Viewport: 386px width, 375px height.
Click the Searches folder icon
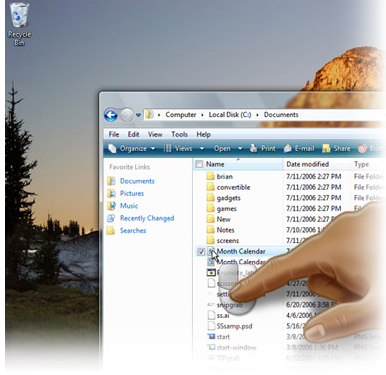click(111, 230)
